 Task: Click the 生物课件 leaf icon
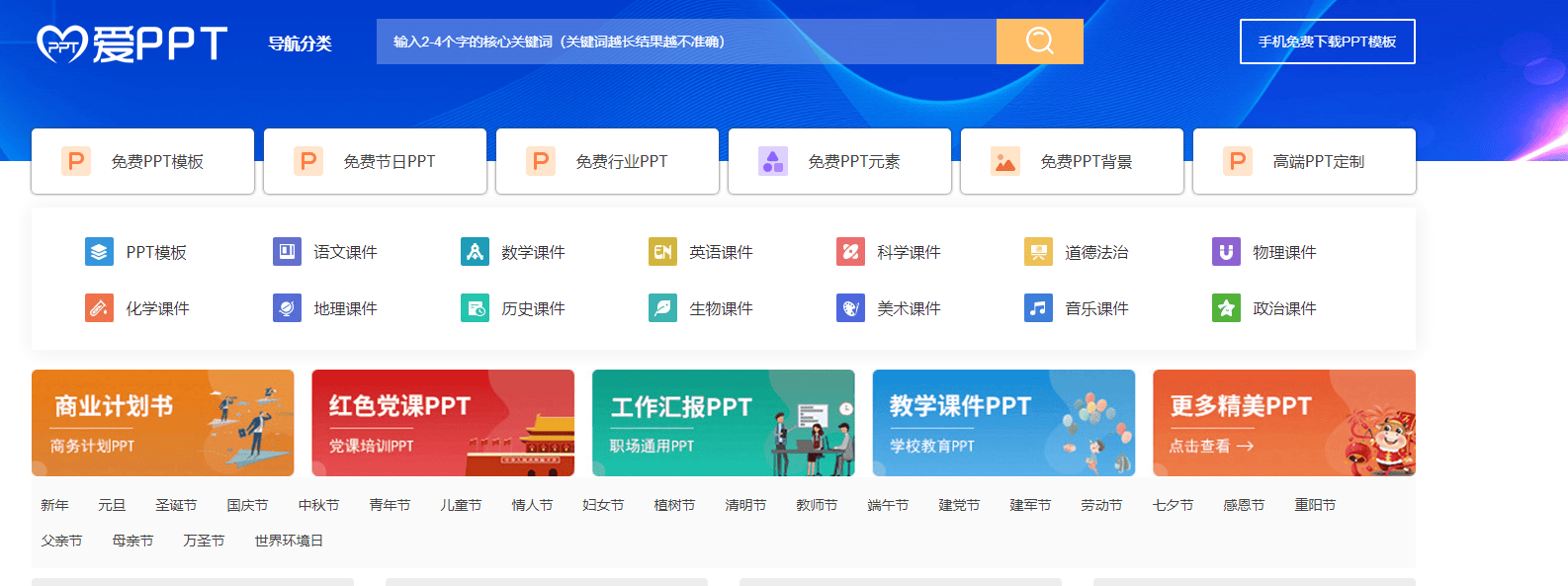tap(662, 308)
